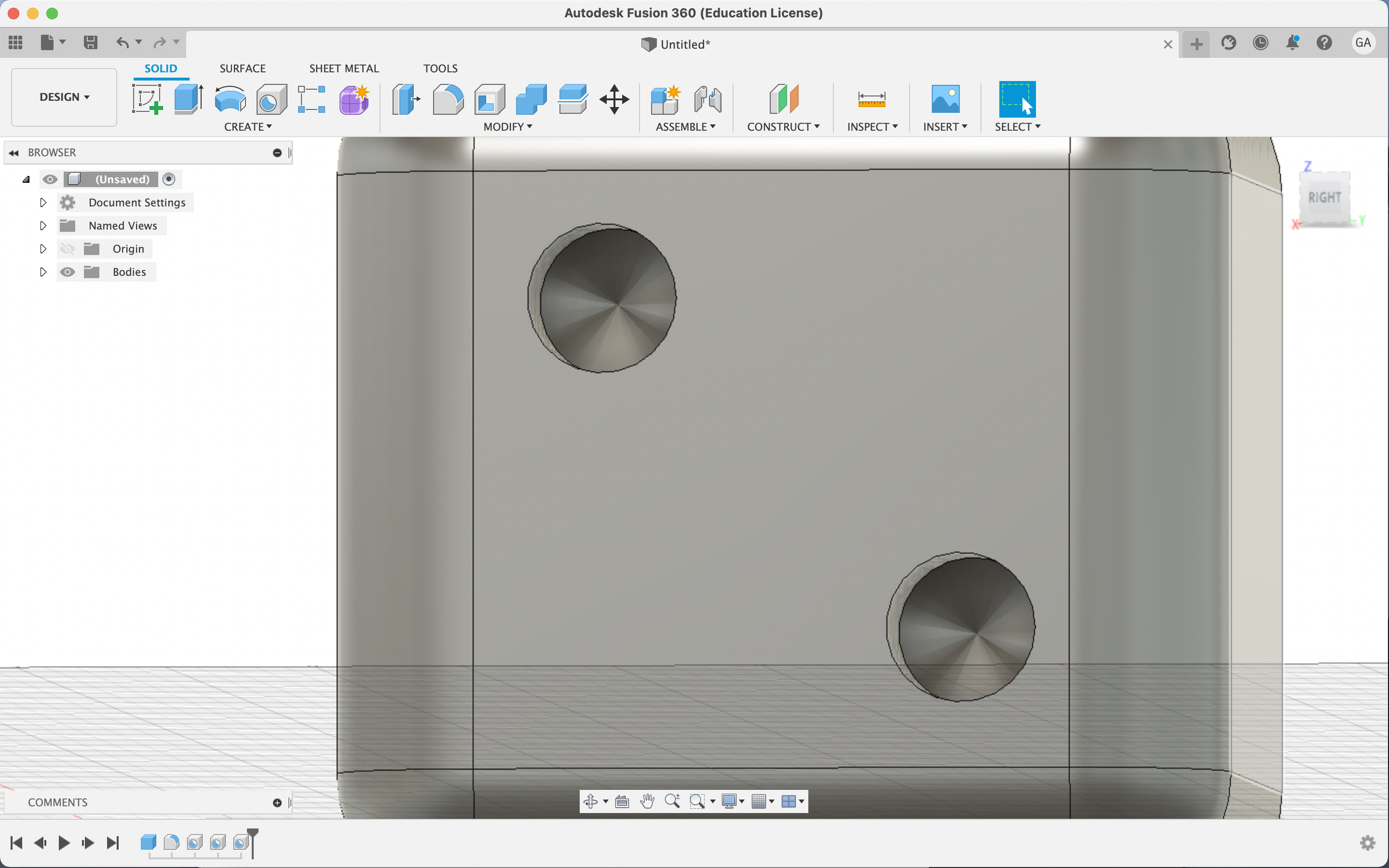
Task: Click the Hole tool icon
Action: (x=271, y=98)
